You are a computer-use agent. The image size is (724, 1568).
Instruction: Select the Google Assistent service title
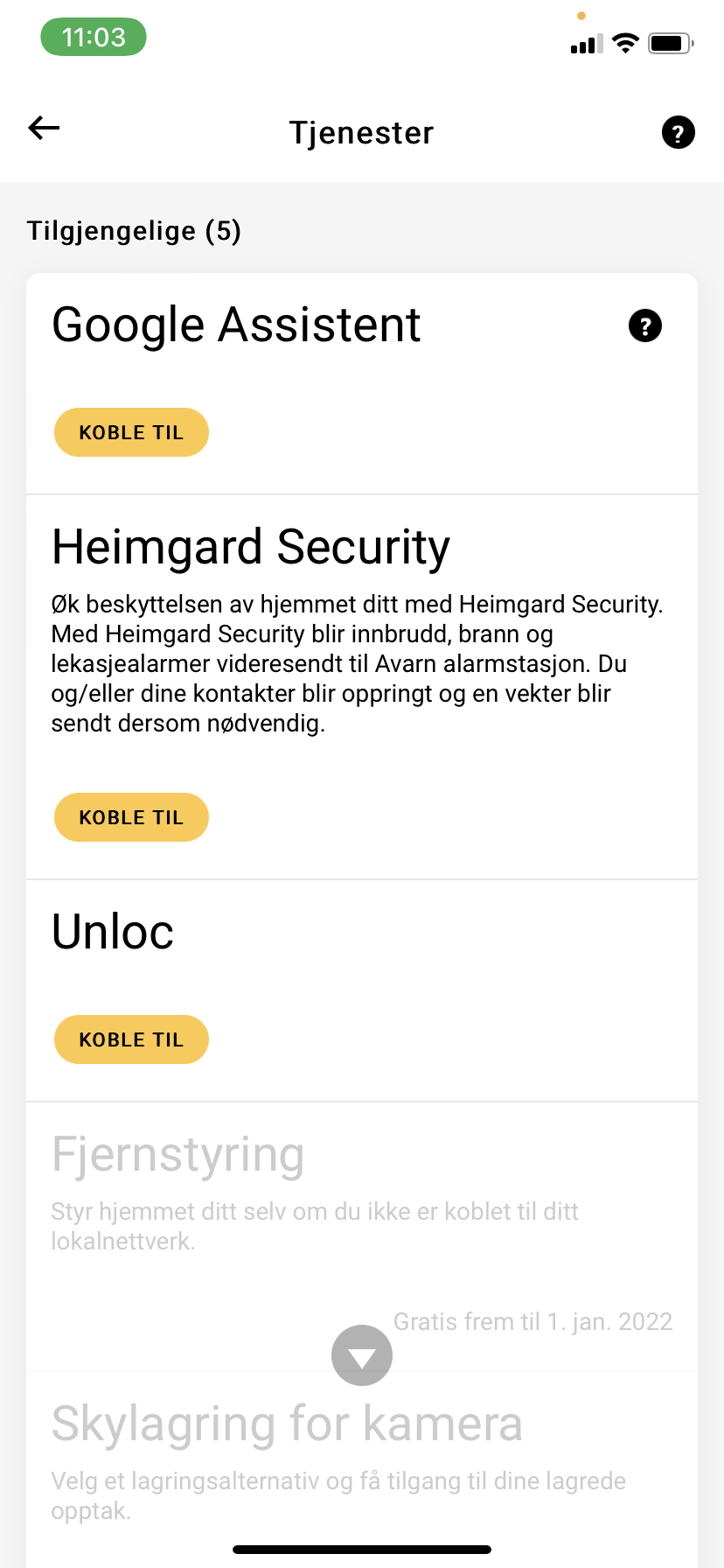click(236, 325)
